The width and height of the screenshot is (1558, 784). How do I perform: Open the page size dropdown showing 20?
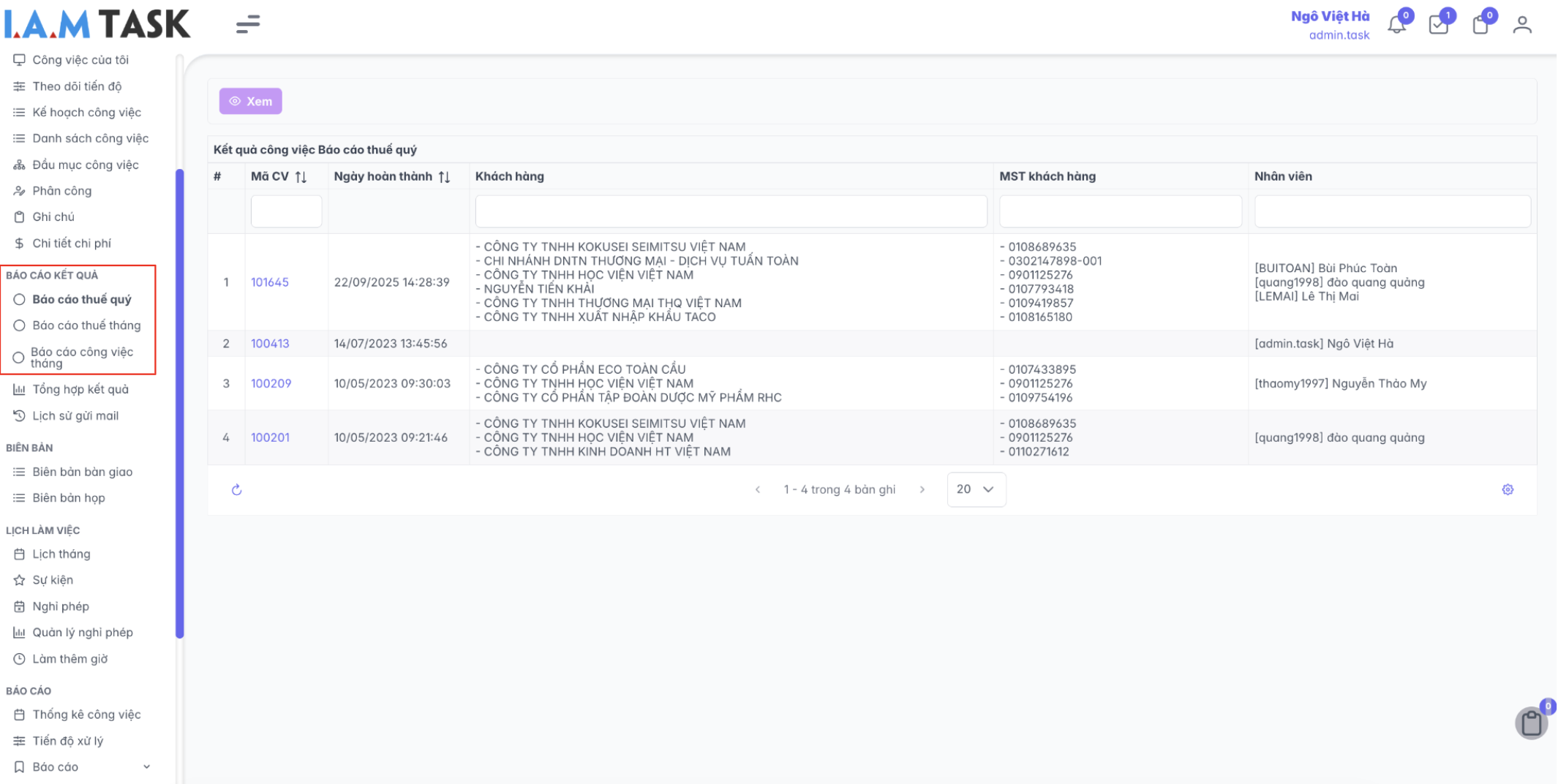coord(976,489)
